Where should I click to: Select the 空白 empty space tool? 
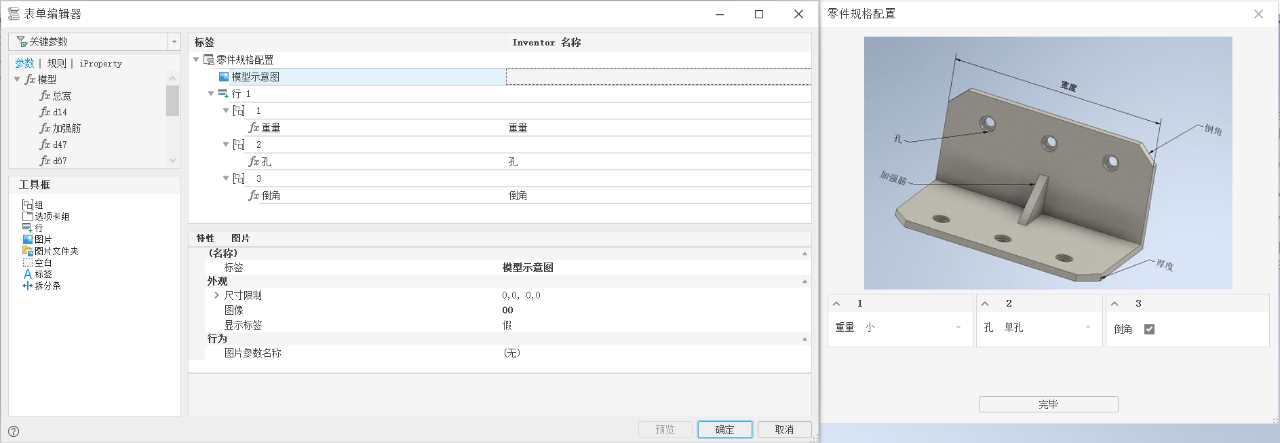pyautogui.click(x=37, y=263)
